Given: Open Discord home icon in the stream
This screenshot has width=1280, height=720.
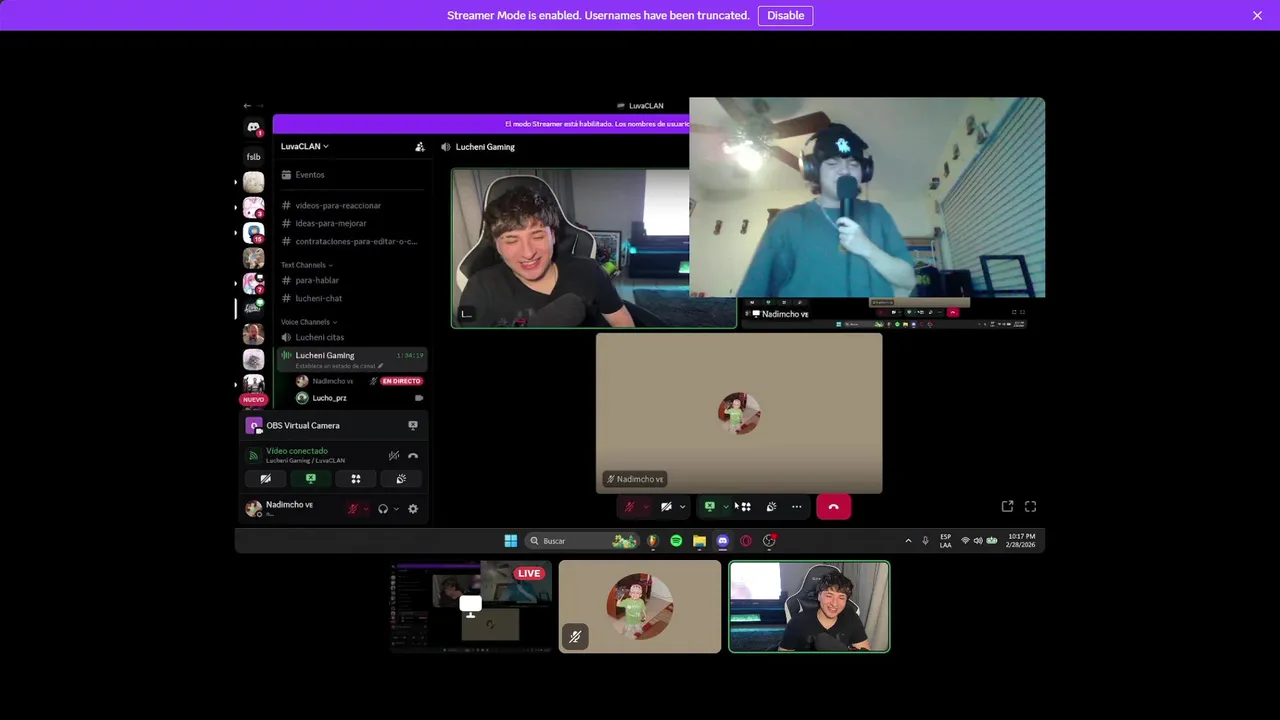Looking at the screenshot, I should pos(254,127).
